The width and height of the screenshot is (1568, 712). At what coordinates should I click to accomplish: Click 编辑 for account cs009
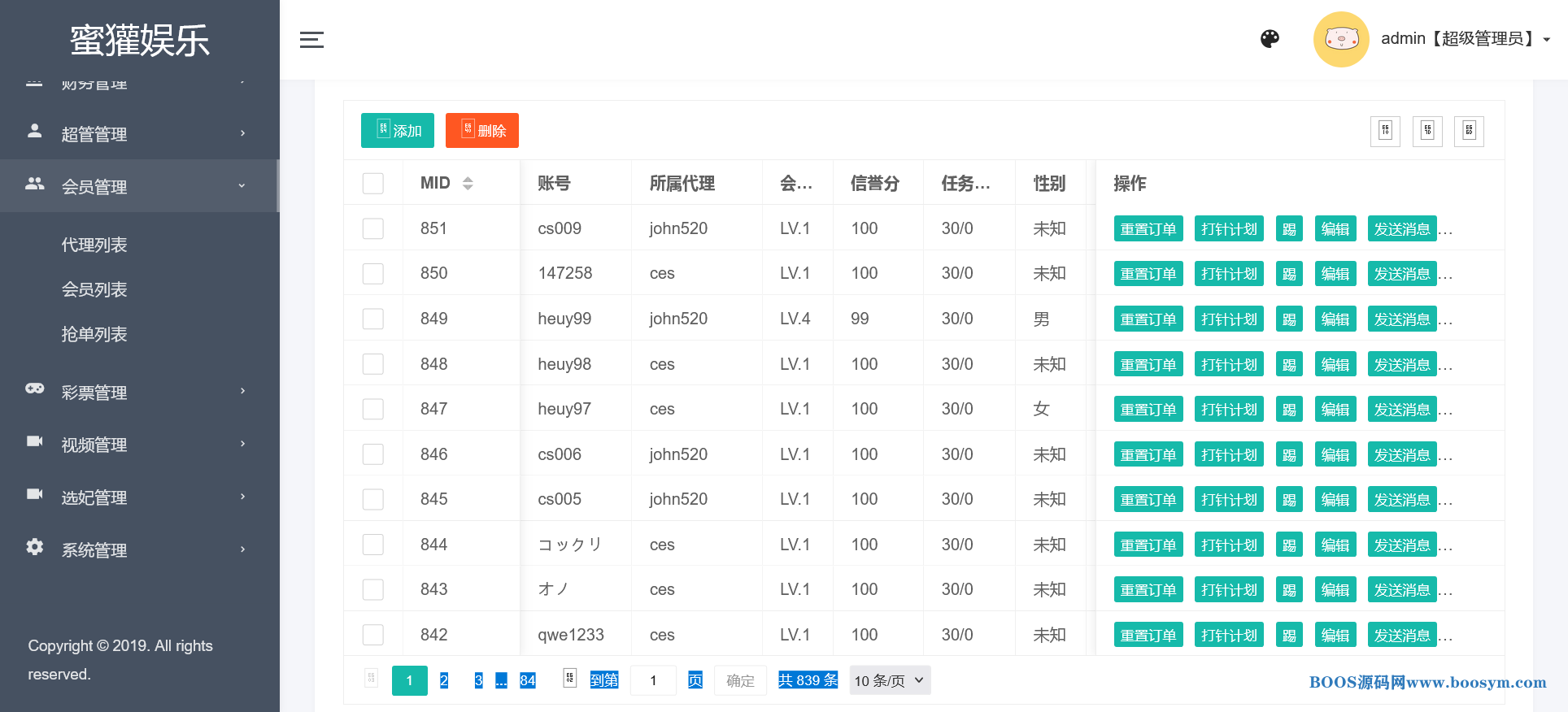click(1335, 229)
